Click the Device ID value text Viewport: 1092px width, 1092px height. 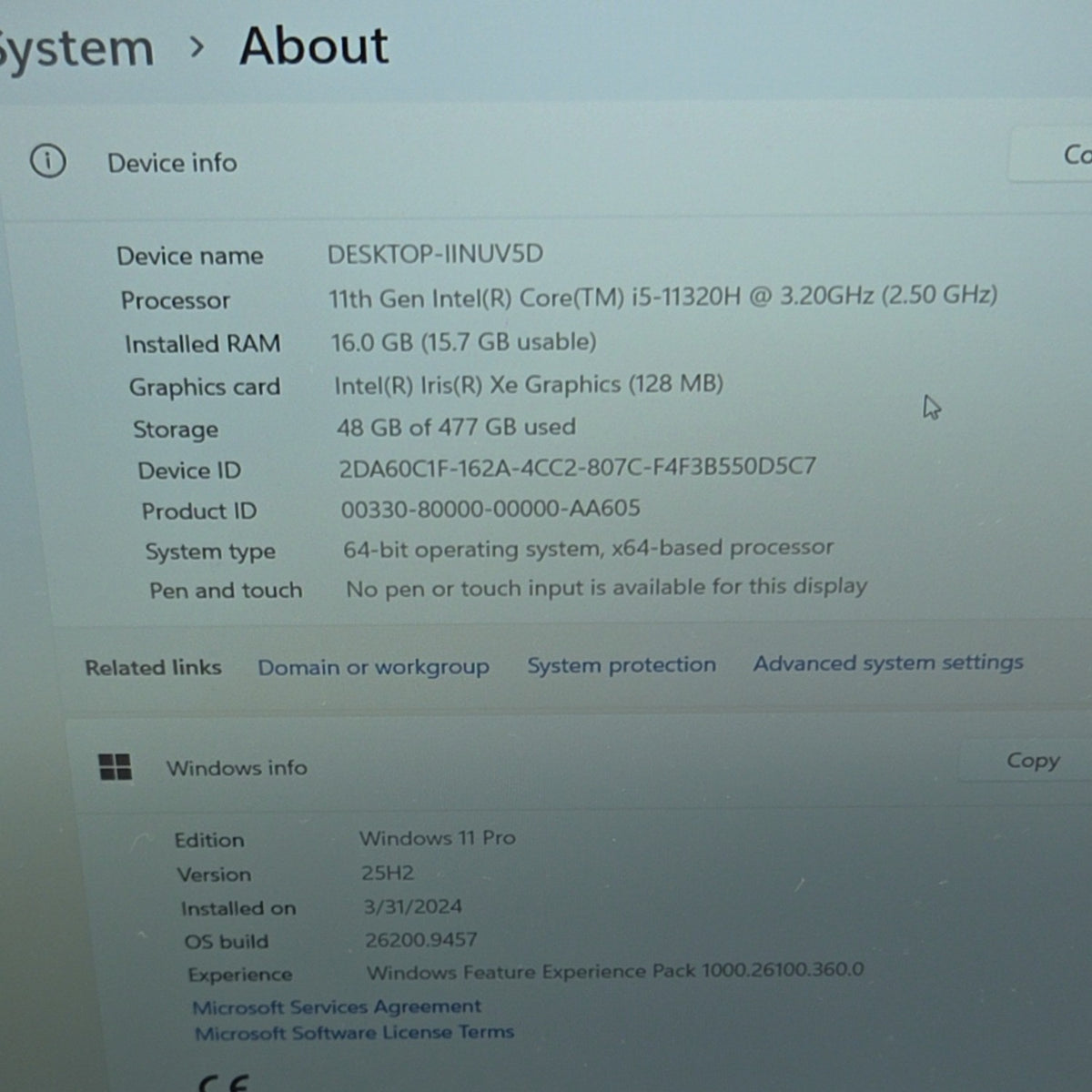click(577, 468)
